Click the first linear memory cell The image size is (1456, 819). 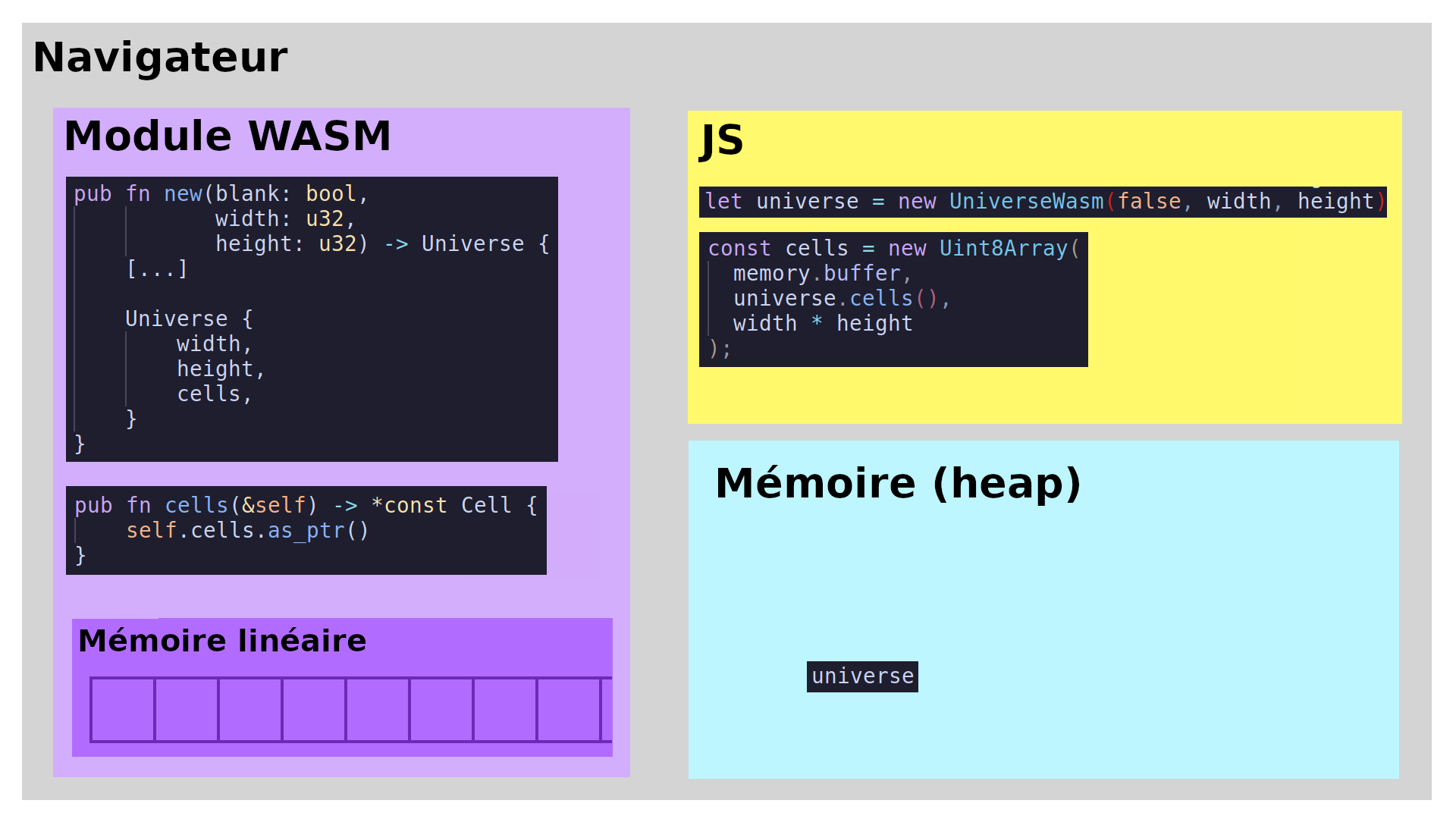pyautogui.click(x=123, y=710)
